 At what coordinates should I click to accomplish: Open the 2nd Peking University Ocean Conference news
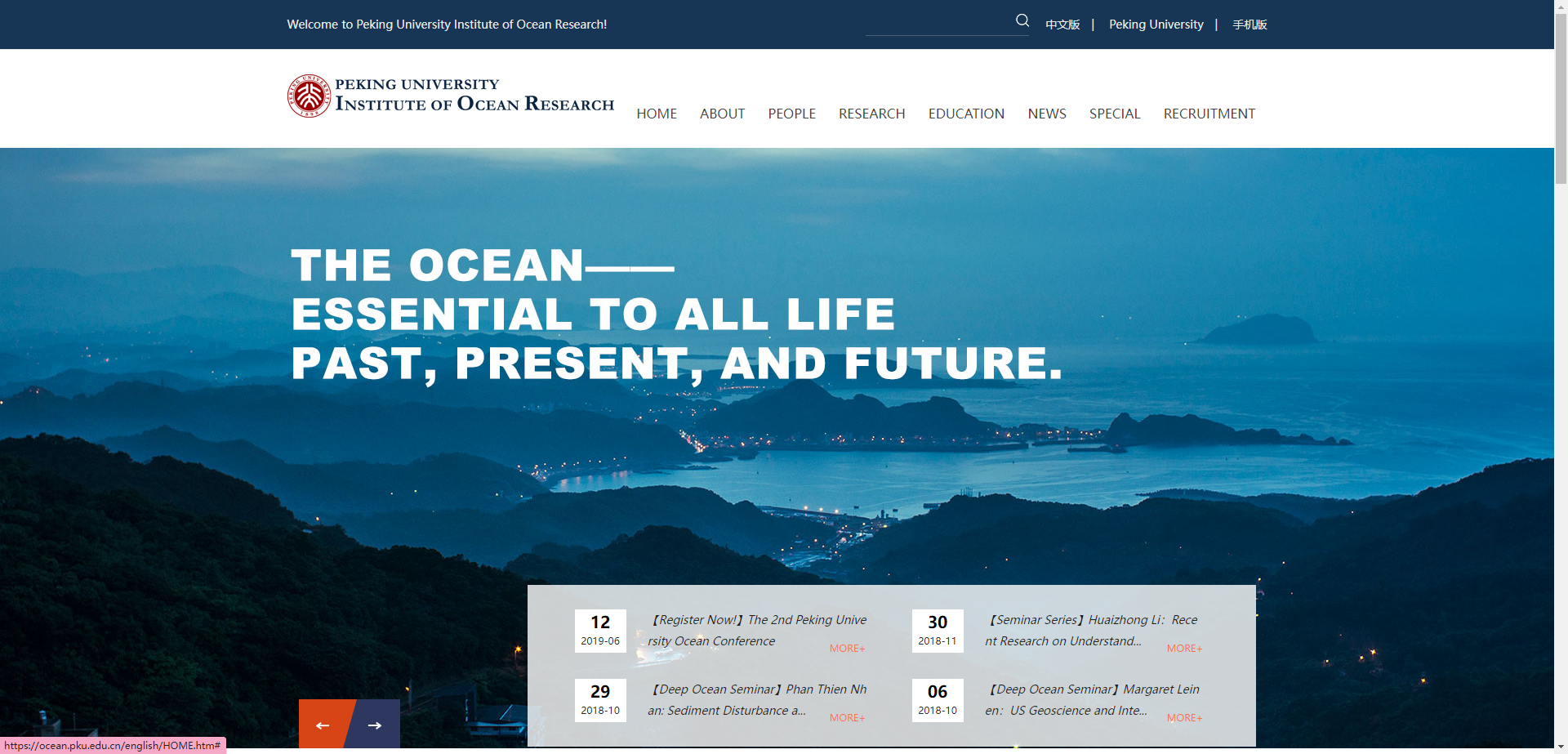tap(757, 631)
